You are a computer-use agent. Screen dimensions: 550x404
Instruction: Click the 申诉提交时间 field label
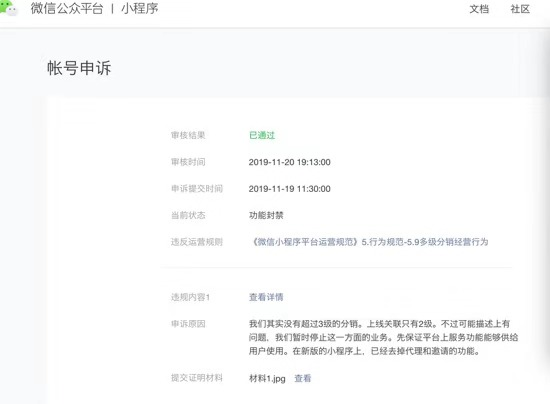coord(197,189)
